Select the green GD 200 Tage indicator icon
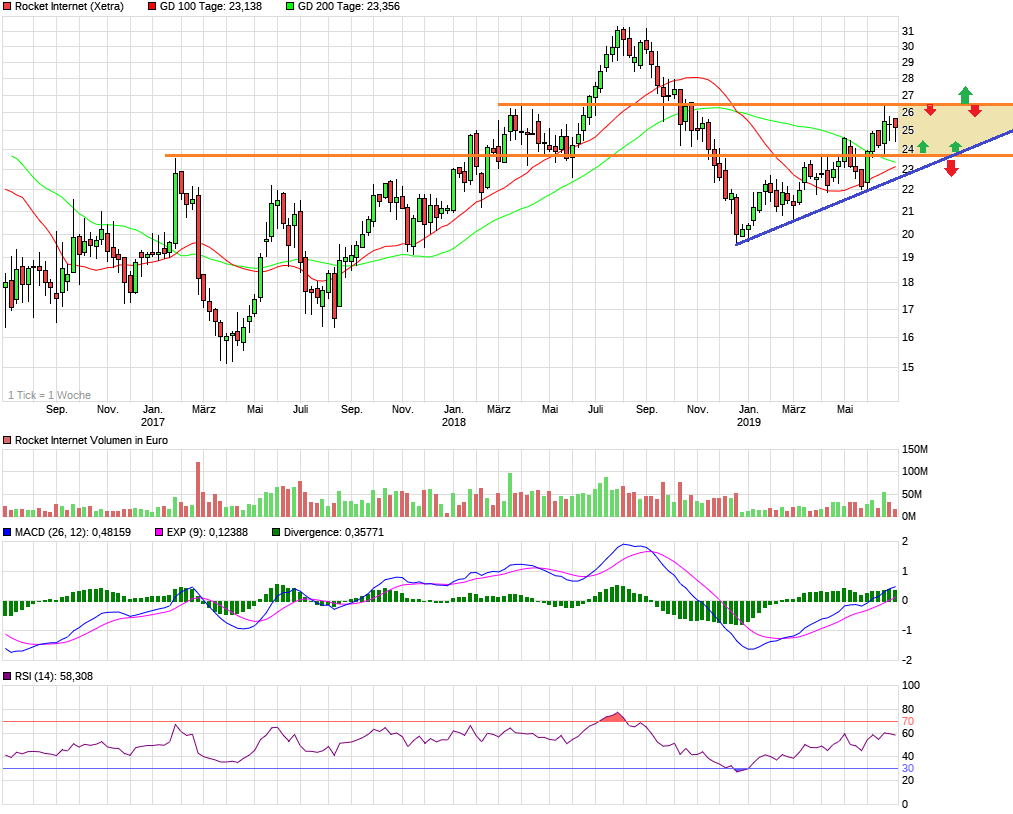The width and height of the screenshot is (1013, 814). (291, 7)
